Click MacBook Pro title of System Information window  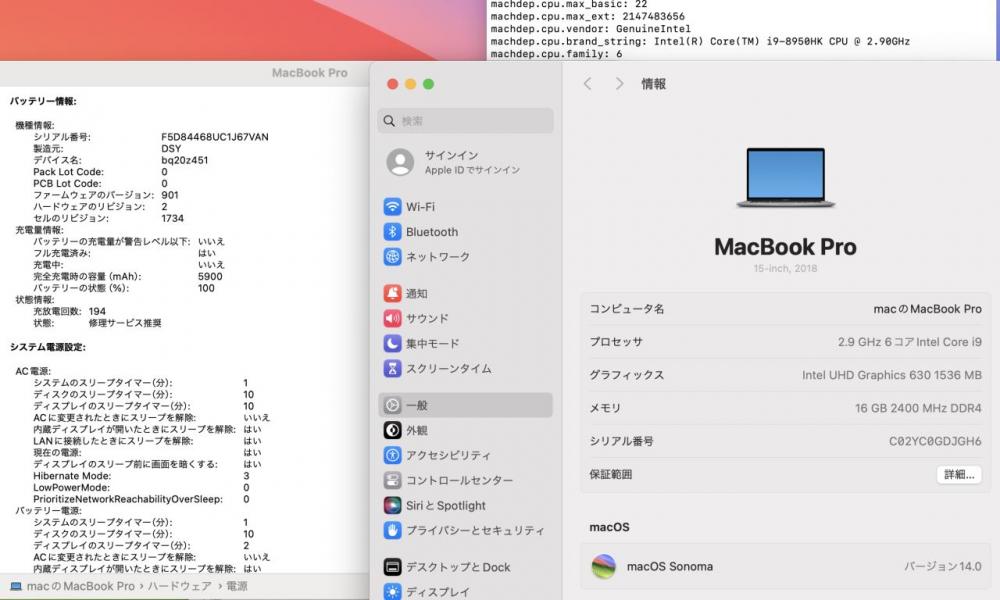[309, 73]
